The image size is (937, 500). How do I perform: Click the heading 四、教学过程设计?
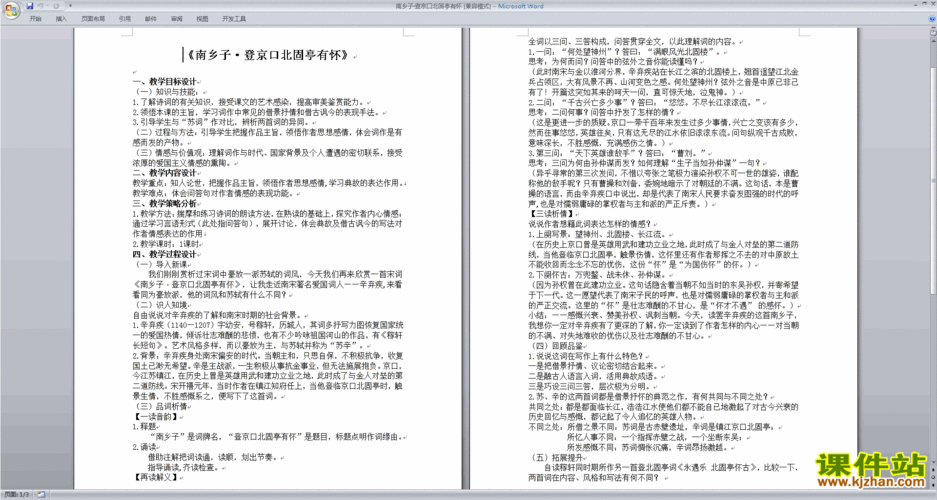tap(164, 254)
